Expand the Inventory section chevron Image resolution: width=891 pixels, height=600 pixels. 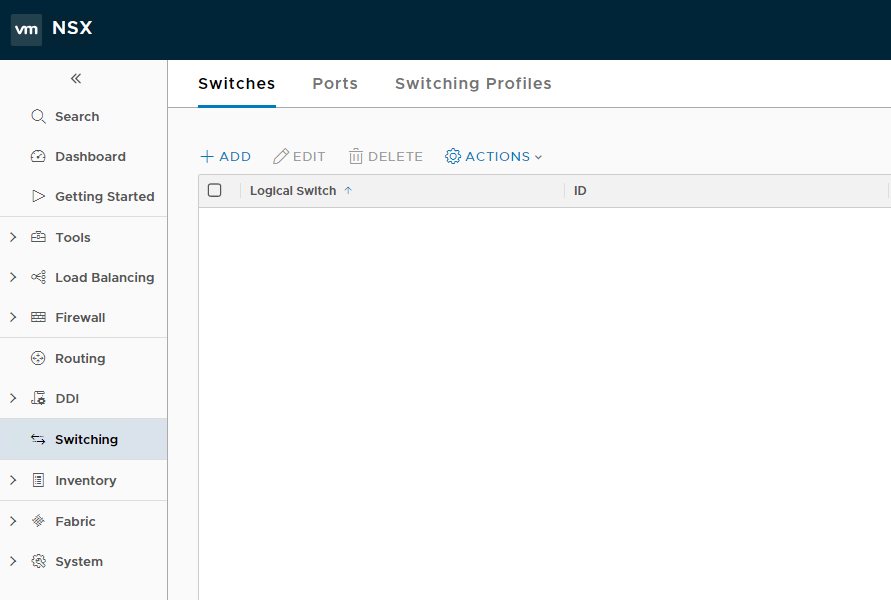13,480
